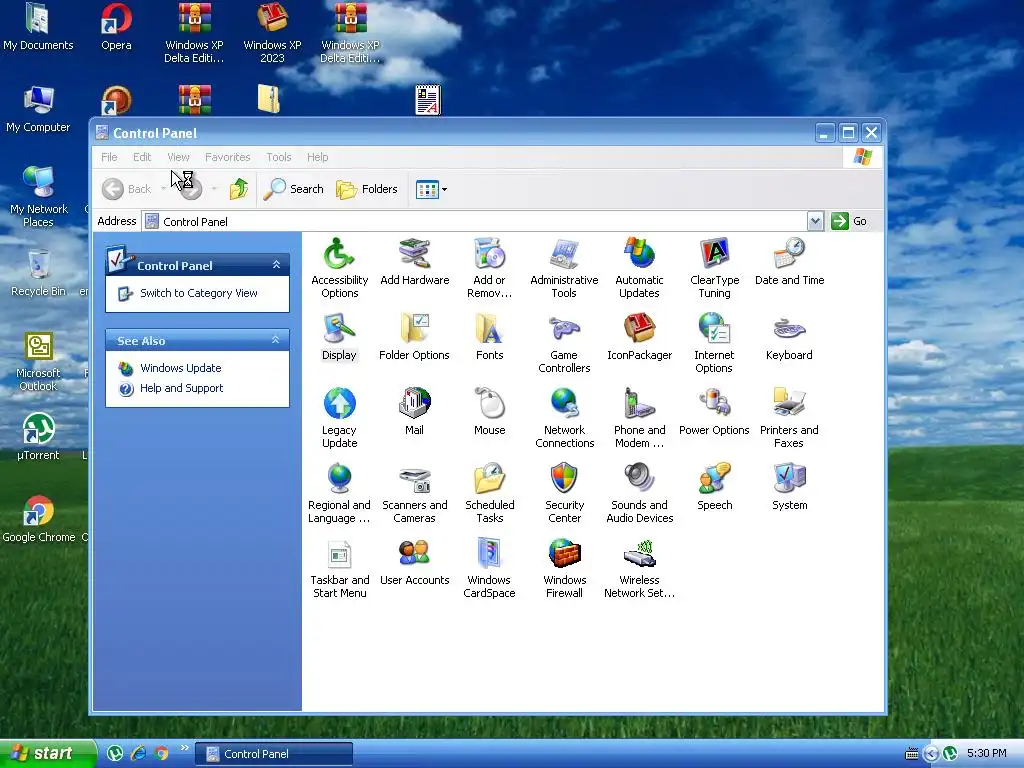Screen dimensions: 1024x768
Task: Open Game Controllers icon
Action: pos(564,342)
